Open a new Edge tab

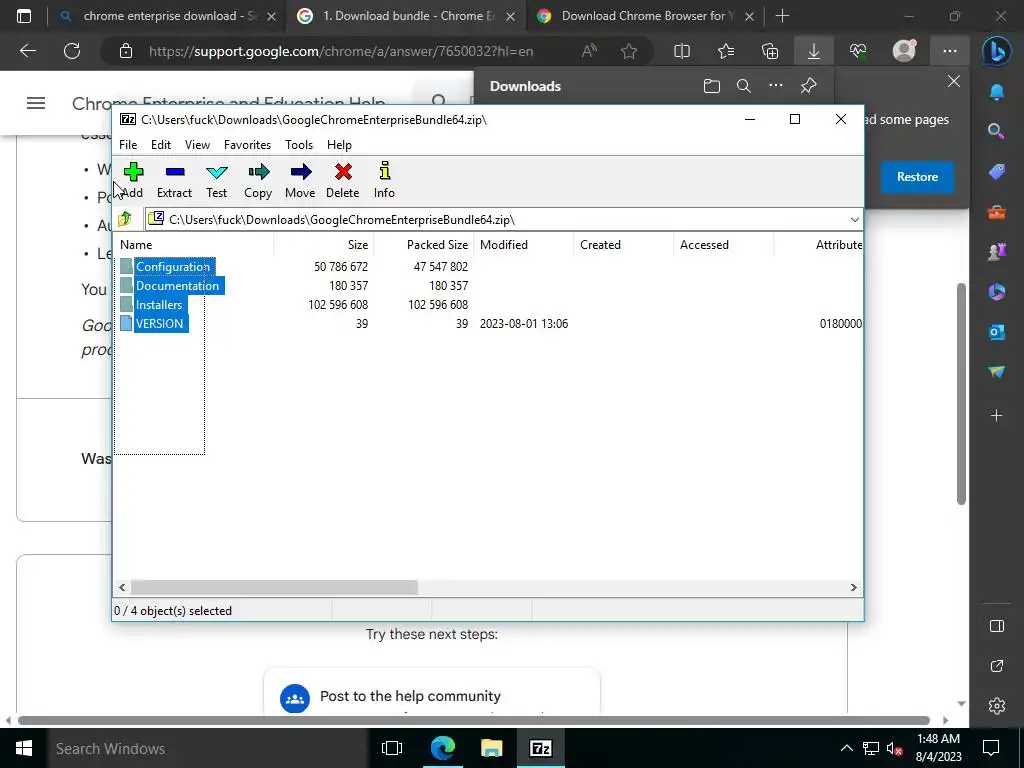click(782, 16)
